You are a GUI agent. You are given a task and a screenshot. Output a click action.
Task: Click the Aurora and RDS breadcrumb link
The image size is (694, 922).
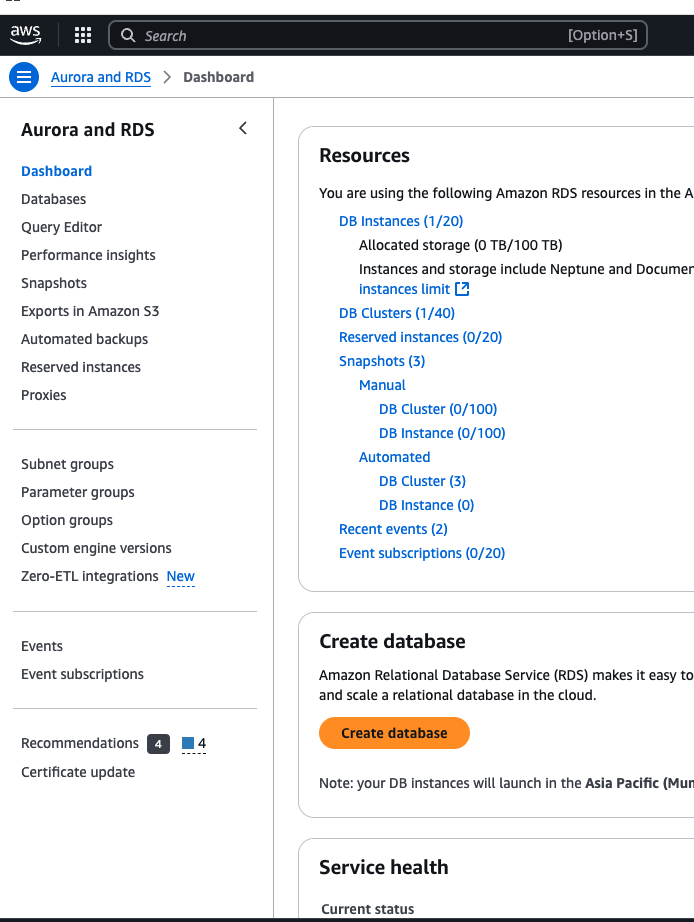(x=100, y=77)
